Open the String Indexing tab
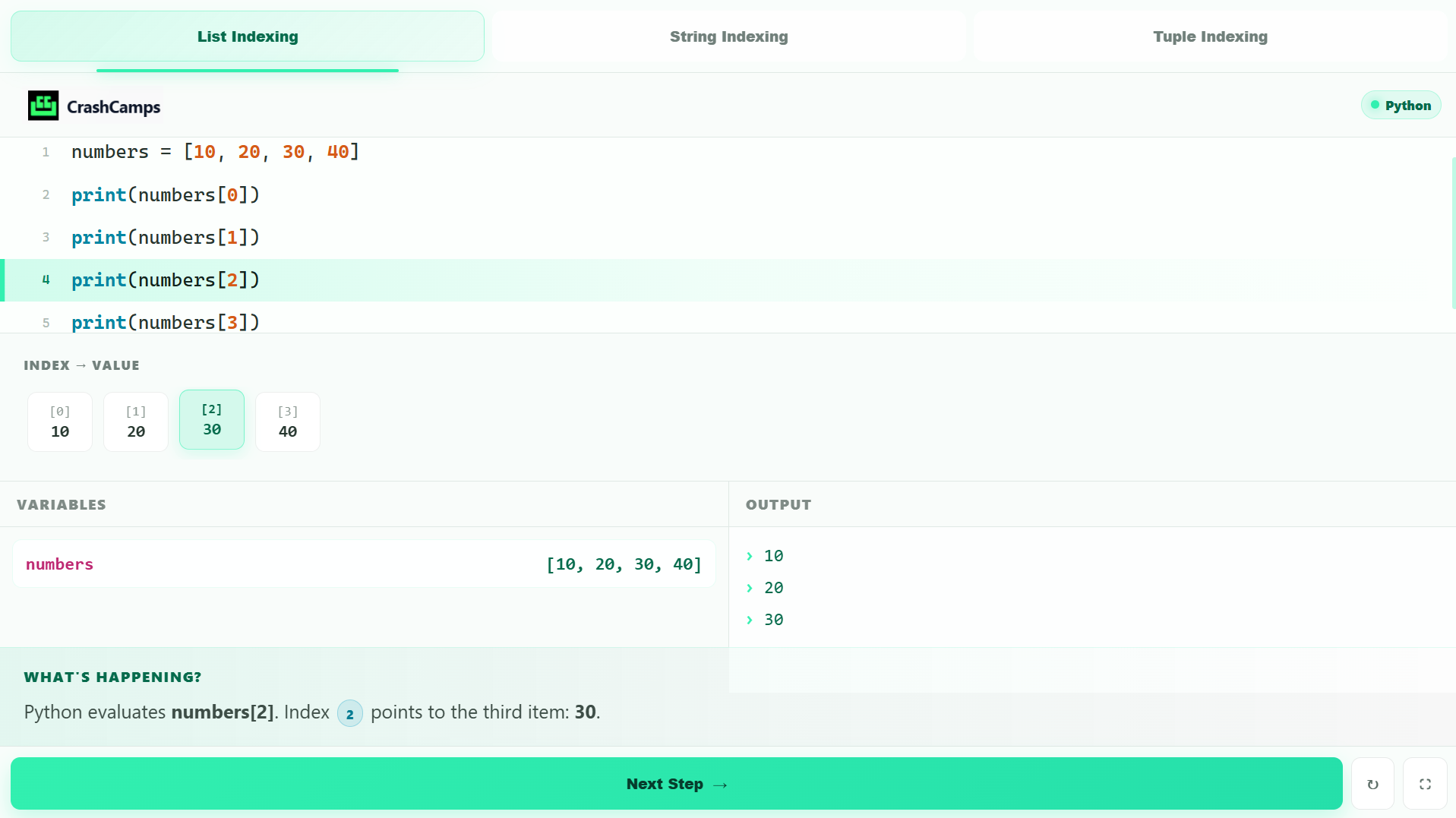Image resolution: width=1456 pixels, height=818 pixels. tap(728, 36)
